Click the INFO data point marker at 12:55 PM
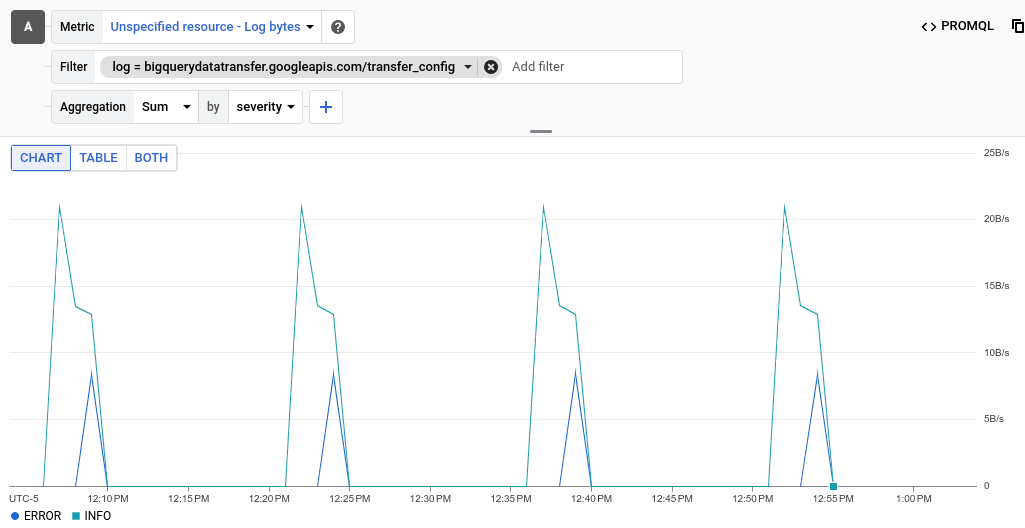 click(x=833, y=486)
